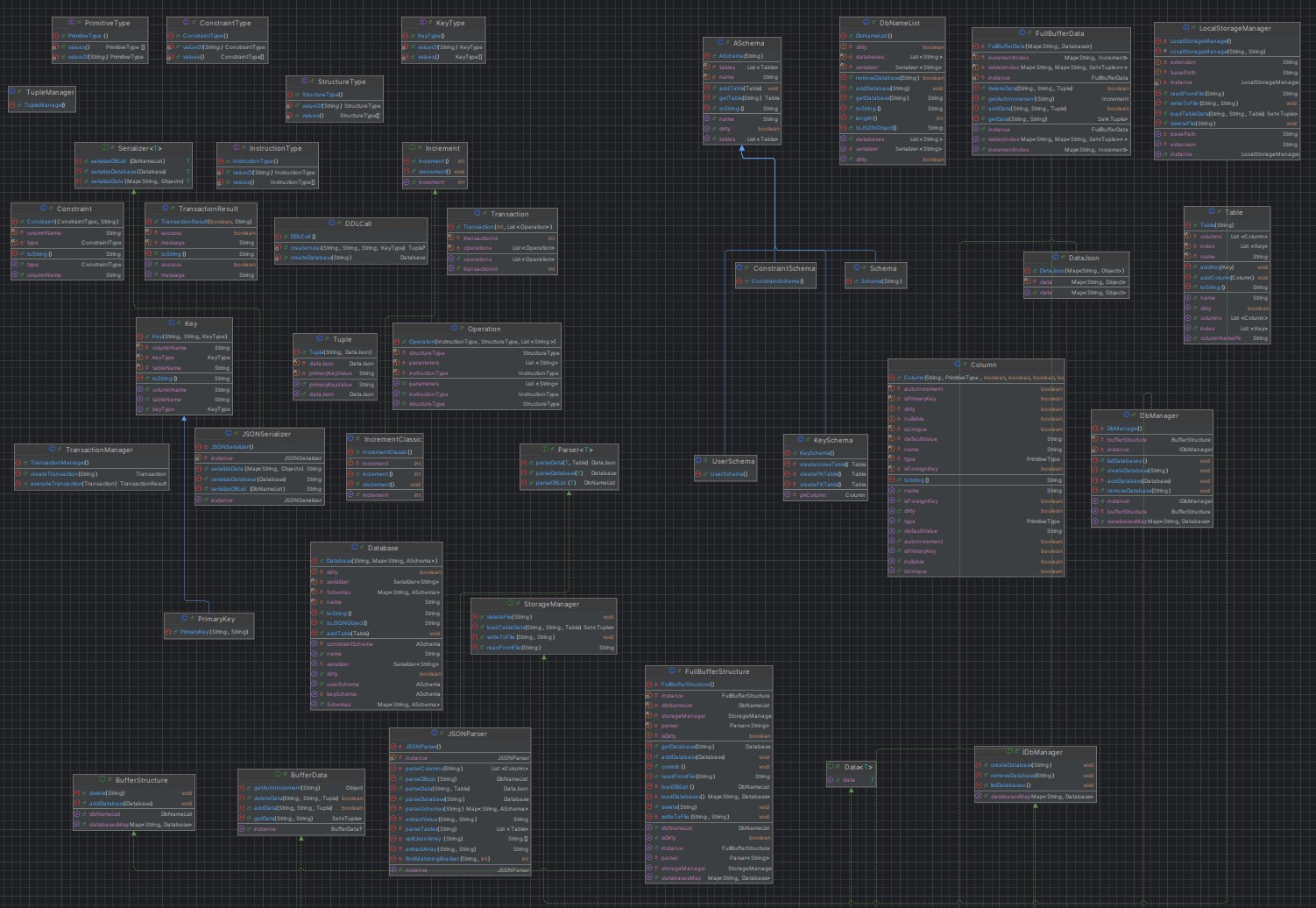Click the enum icon beside InstructionType title

point(235,148)
